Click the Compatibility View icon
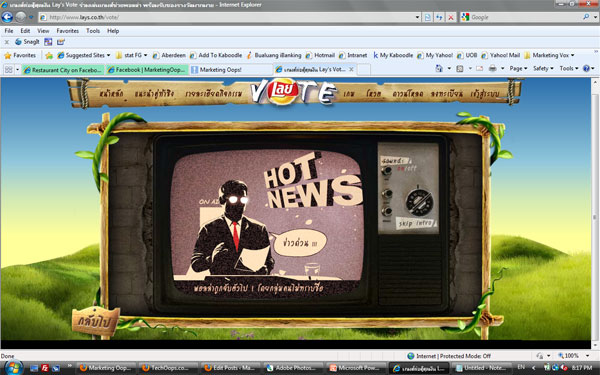The width and height of the screenshot is (600, 375). tap(428, 17)
